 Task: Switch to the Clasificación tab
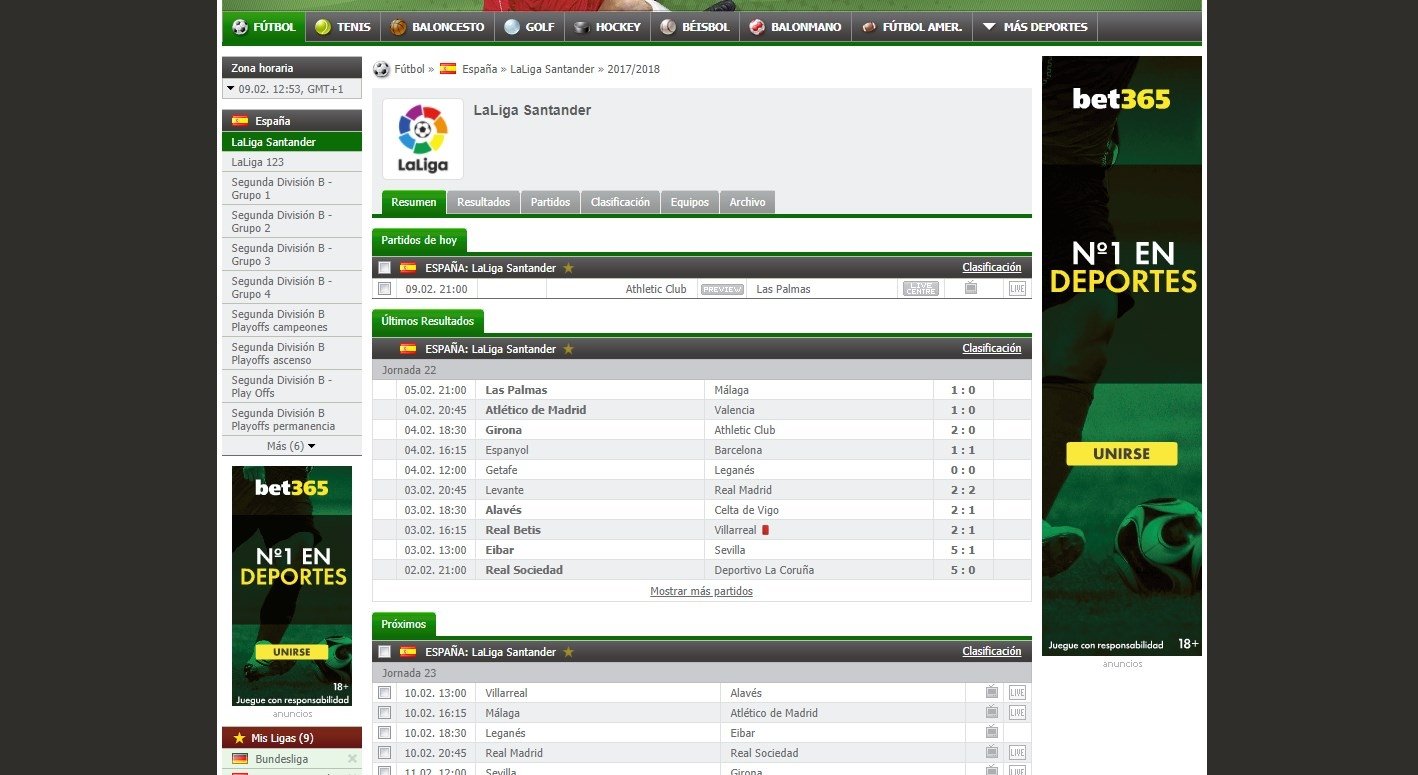point(620,202)
